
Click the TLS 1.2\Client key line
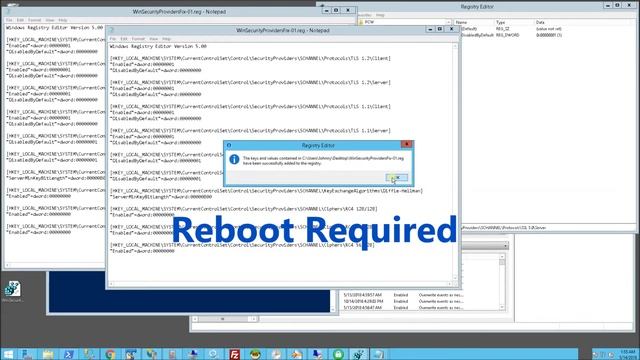[x=250, y=58]
